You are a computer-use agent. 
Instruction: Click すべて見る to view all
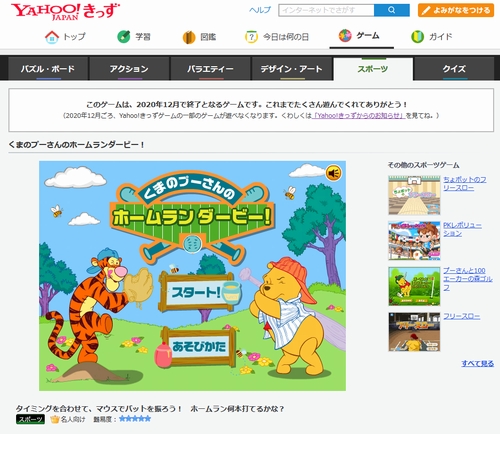tap(477, 363)
